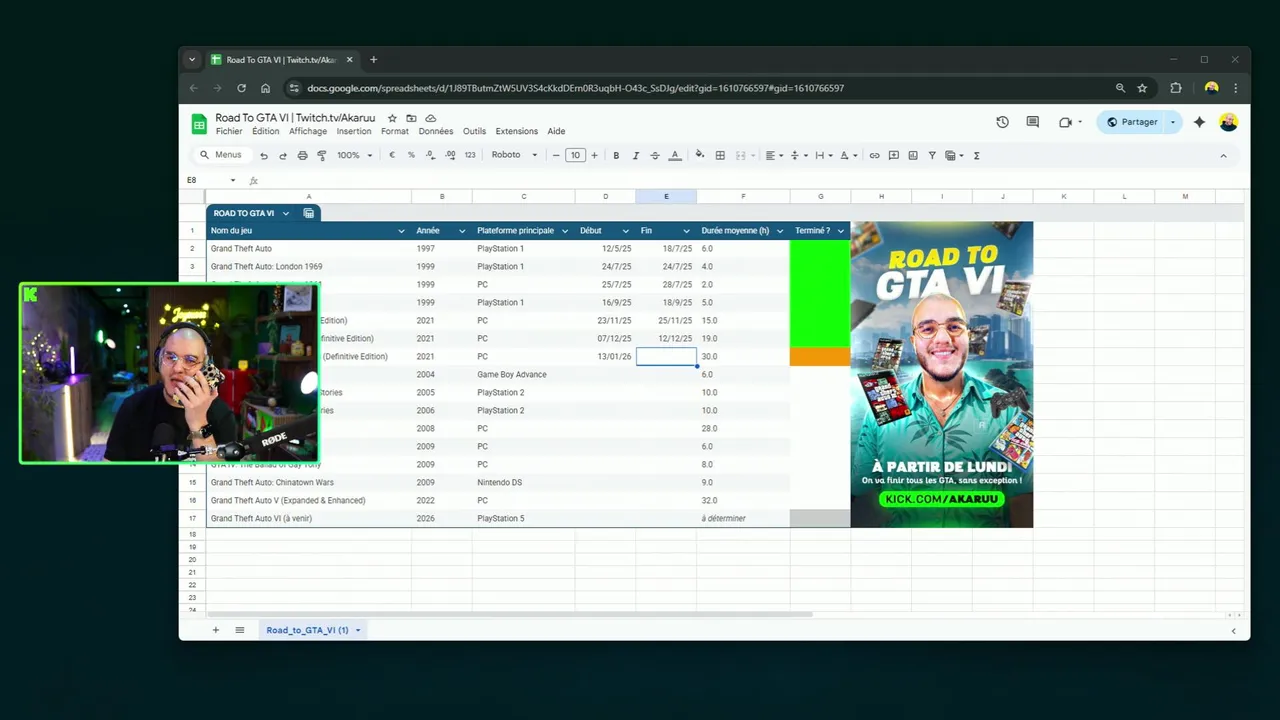Apply percent number format
This screenshot has width=1280, height=720.
(x=411, y=155)
